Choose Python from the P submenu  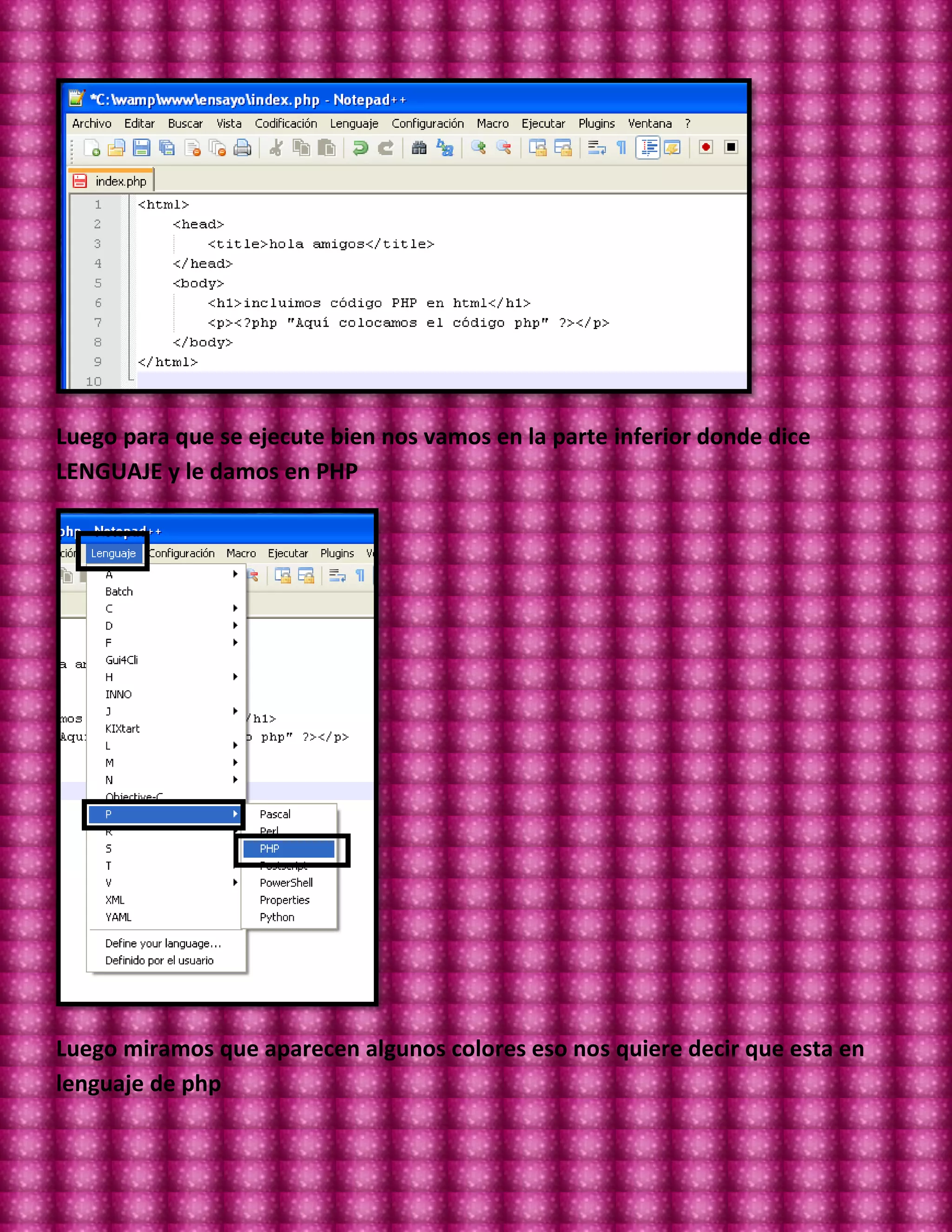tap(277, 917)
